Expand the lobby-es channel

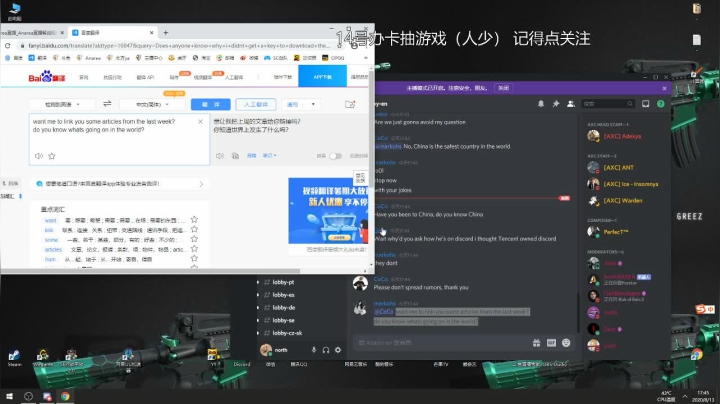click(x=258, y=295)
